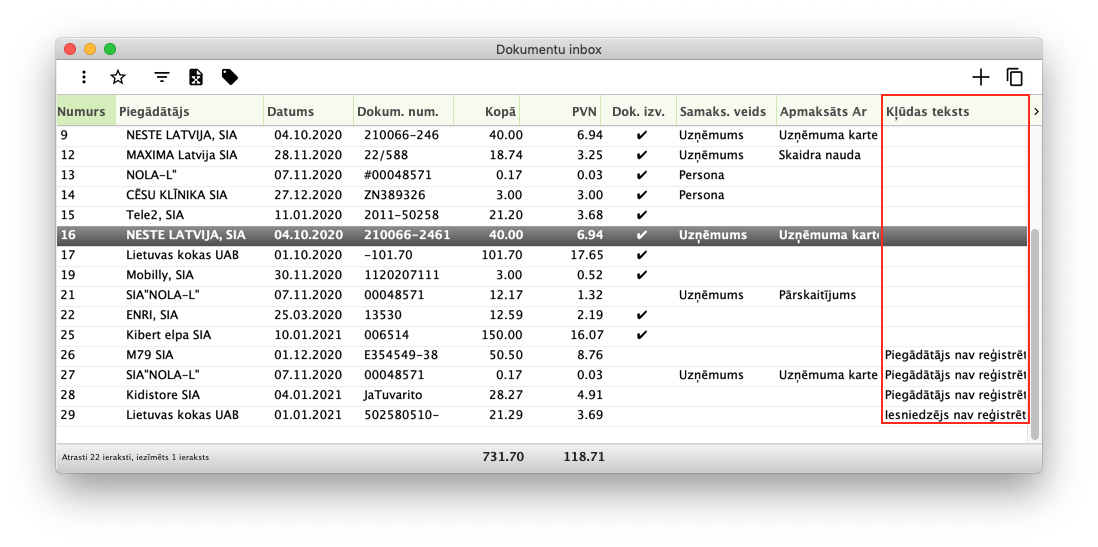Sort by the Datums column header
The width and height of the screenshot is (1098, 547).
[x=308, y=111]
